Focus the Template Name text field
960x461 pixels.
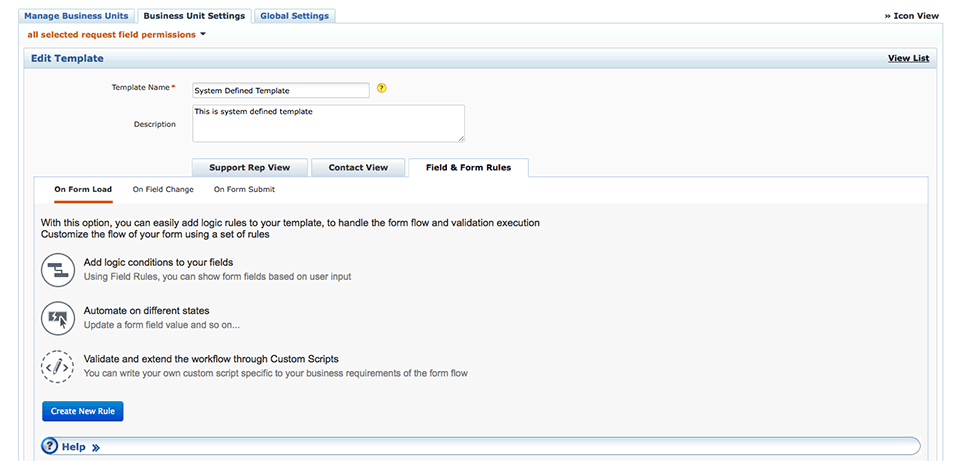[x=280, y=90]
